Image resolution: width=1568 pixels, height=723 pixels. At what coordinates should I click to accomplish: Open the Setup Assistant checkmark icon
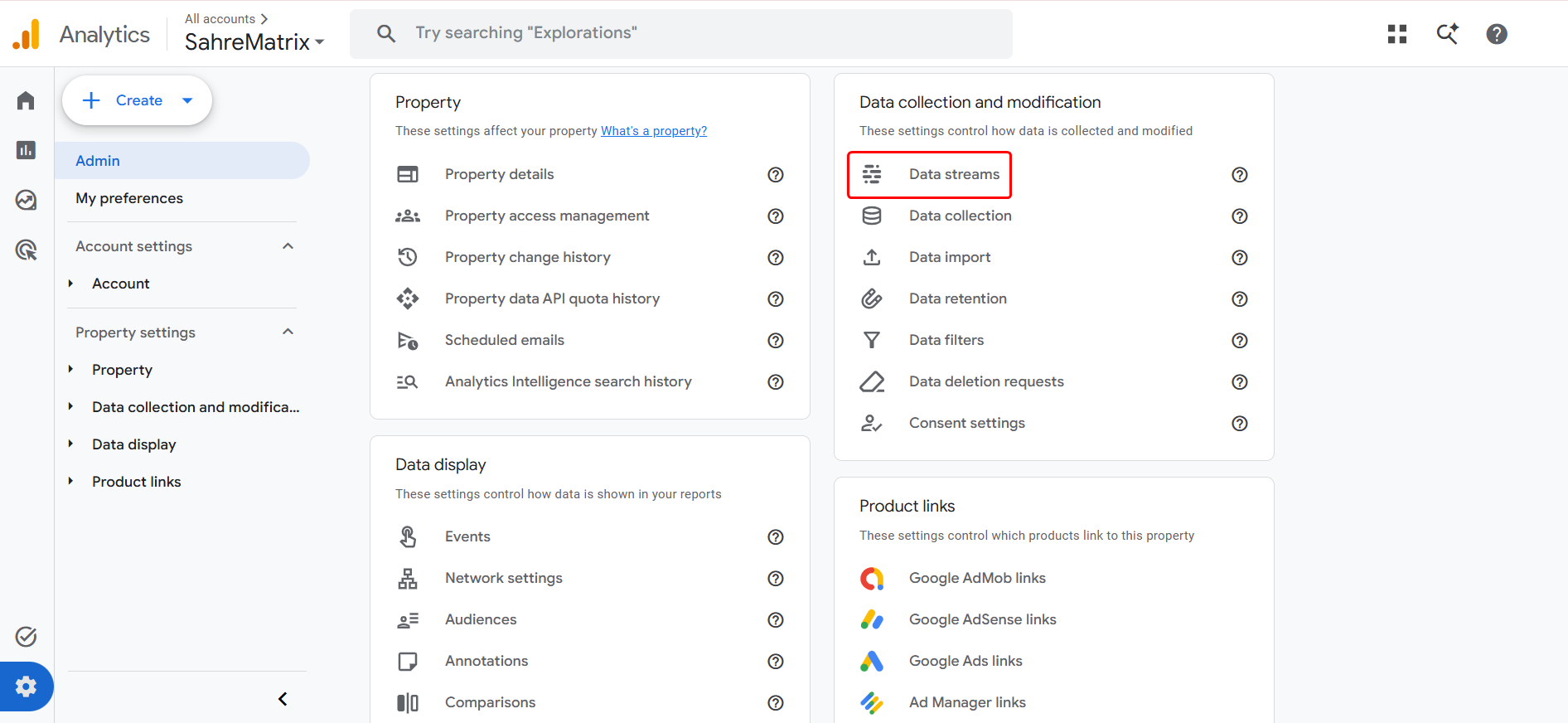26,637
